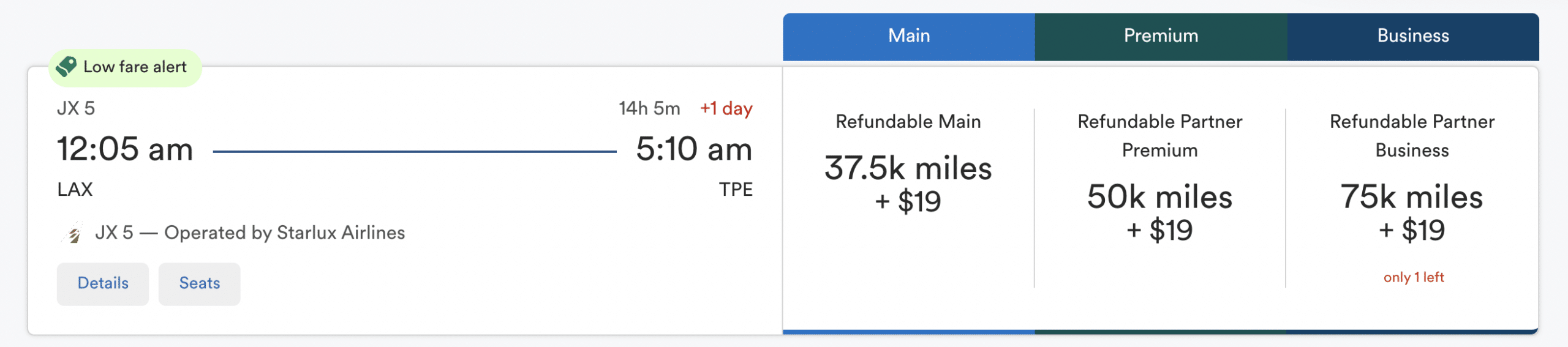Viewport: 1568px width, 347px height.
Task: Click the 12:05 am departure time
Action: pyautogui.click(x=125, y=149)
